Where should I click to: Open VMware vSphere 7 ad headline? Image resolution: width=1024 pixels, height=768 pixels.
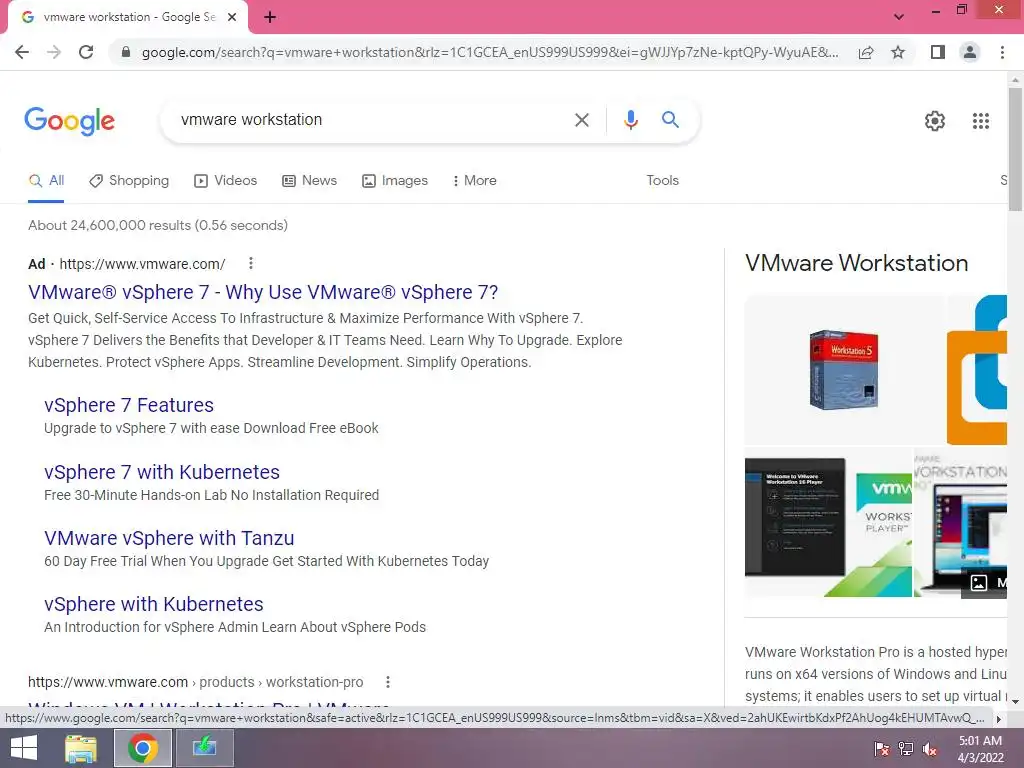point(263,293)
